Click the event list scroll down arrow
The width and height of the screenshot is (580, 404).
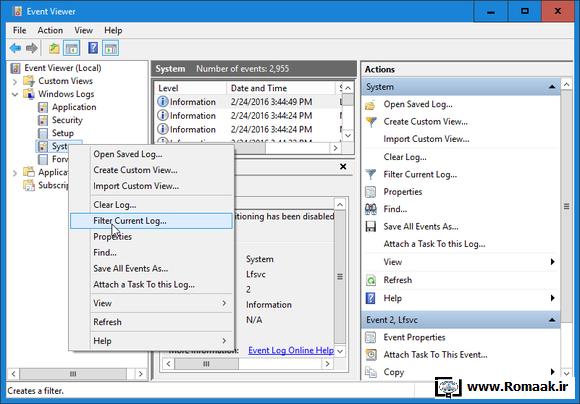[x=348, y=135]
